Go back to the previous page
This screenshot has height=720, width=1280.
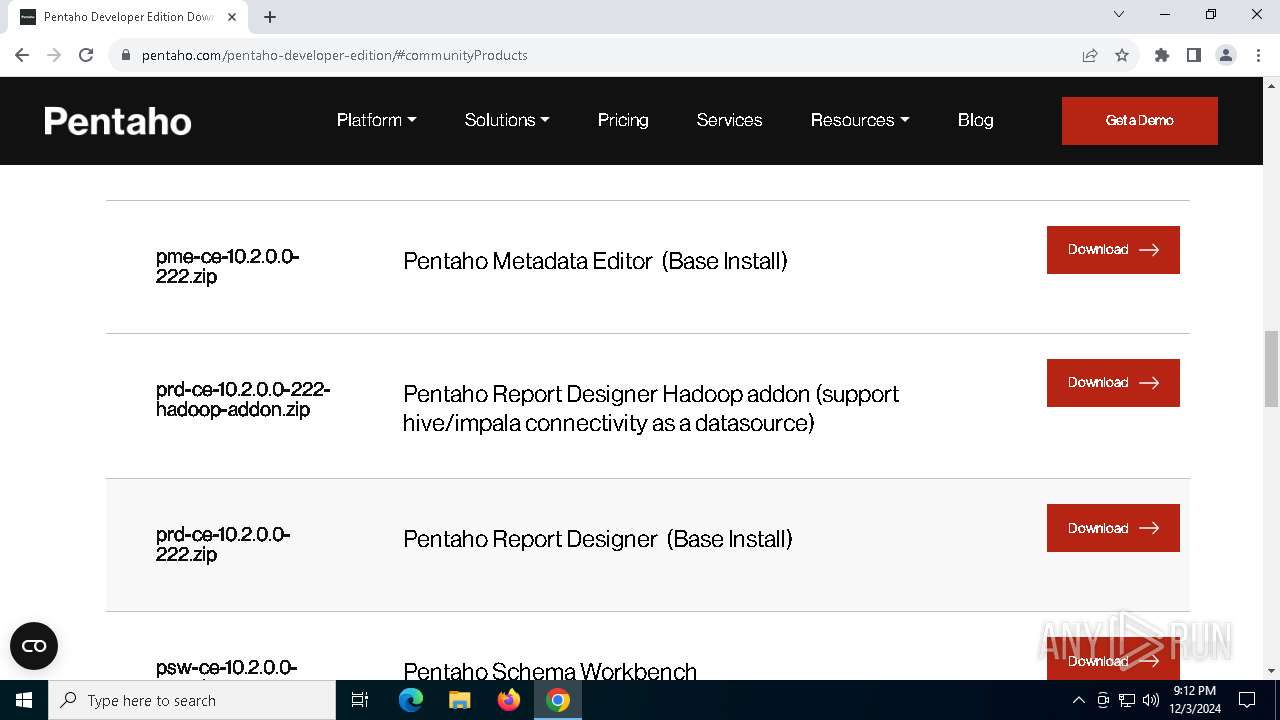click(x=22, y=55)
